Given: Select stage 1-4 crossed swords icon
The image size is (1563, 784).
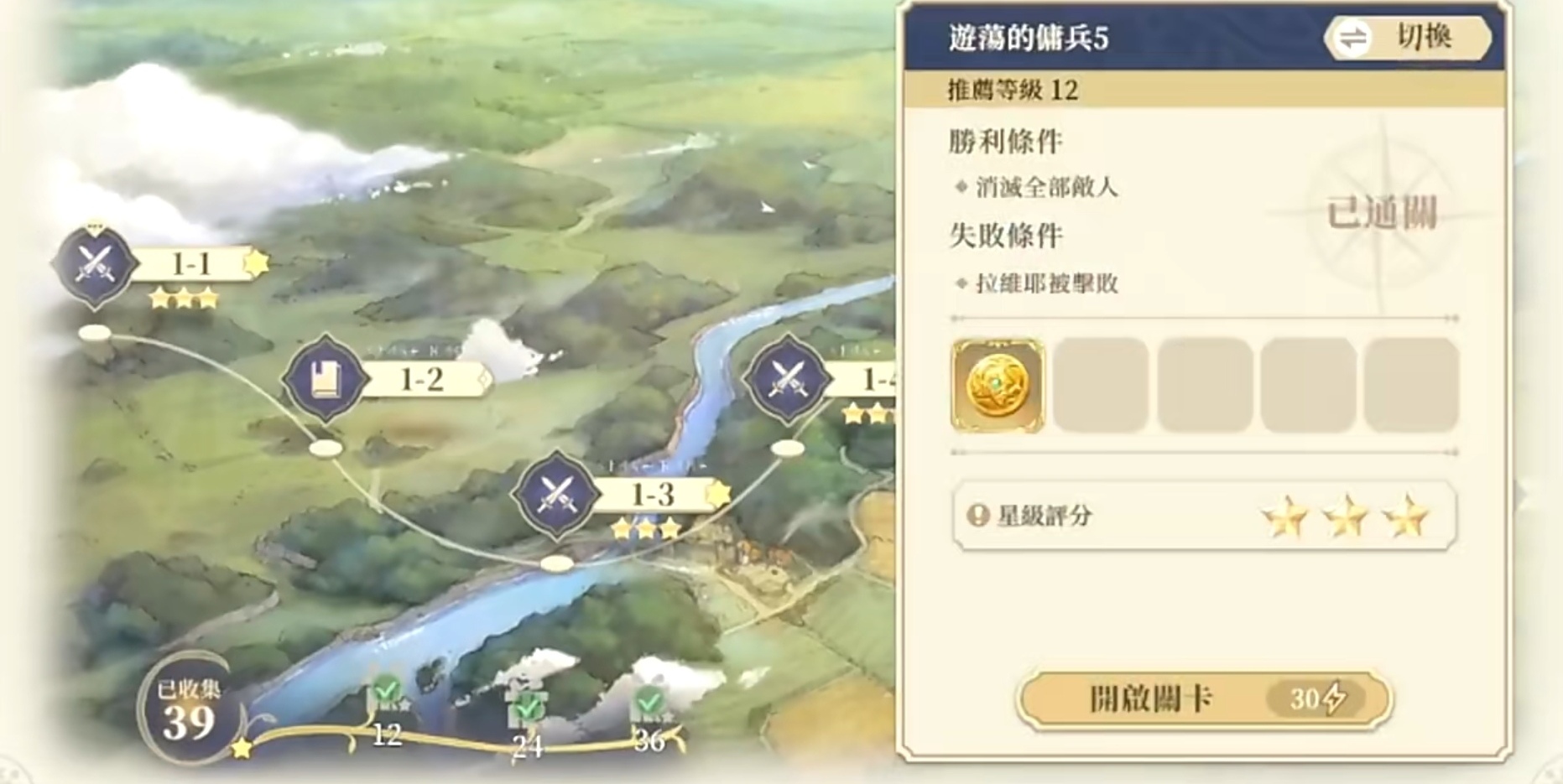Looking at the screenshot, I should point(786,379).
